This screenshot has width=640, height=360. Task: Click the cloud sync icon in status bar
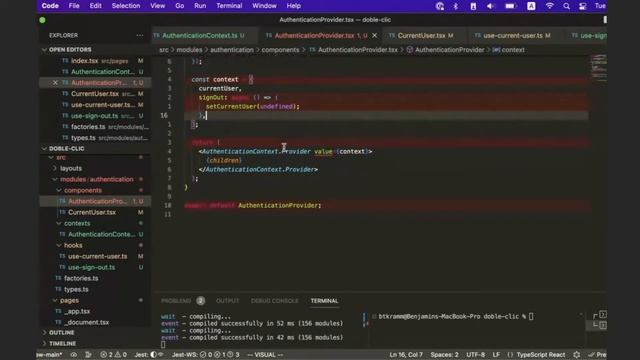point(74,355)
